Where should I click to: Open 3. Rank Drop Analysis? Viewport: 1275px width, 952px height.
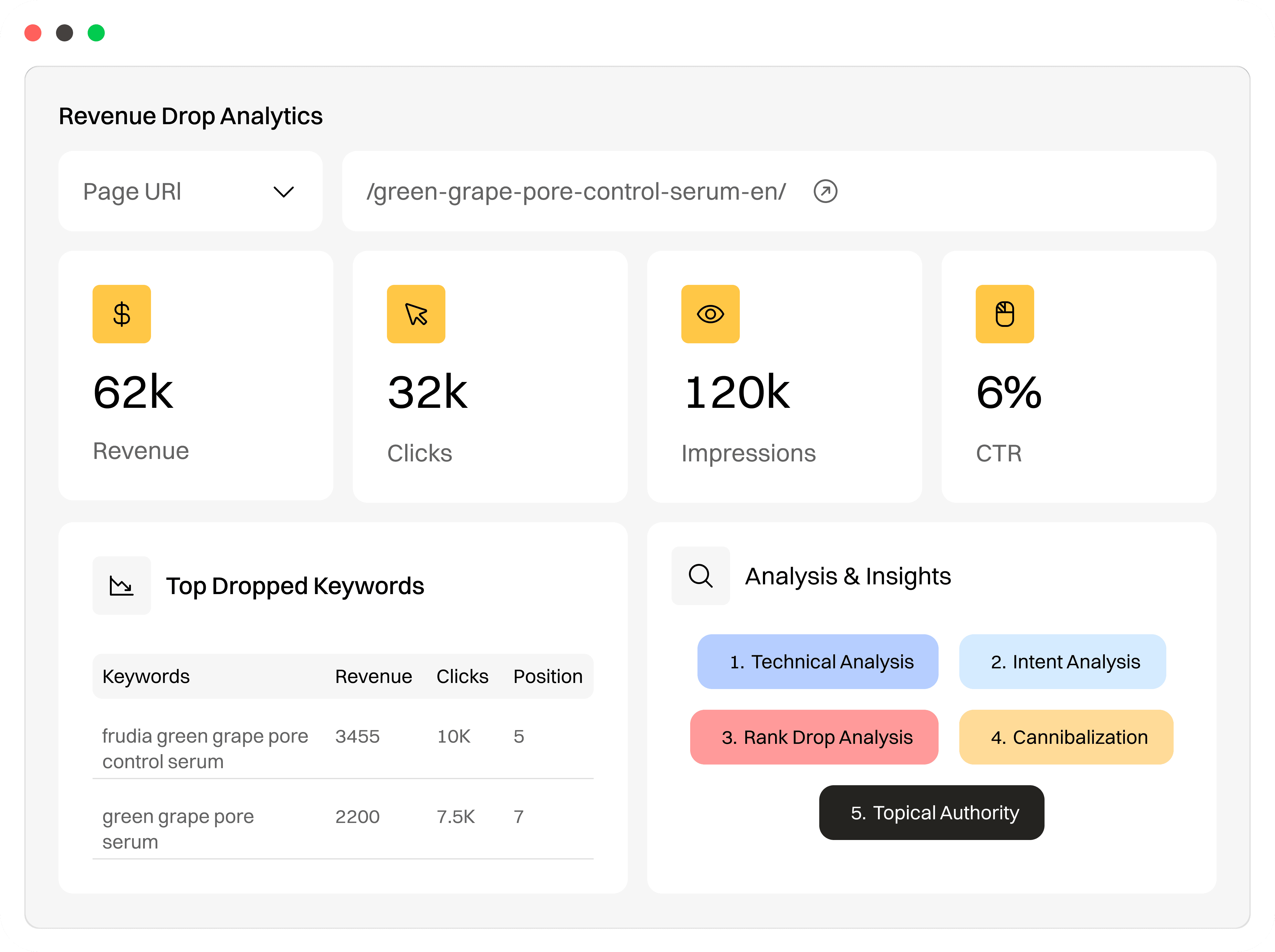(814, 737)
